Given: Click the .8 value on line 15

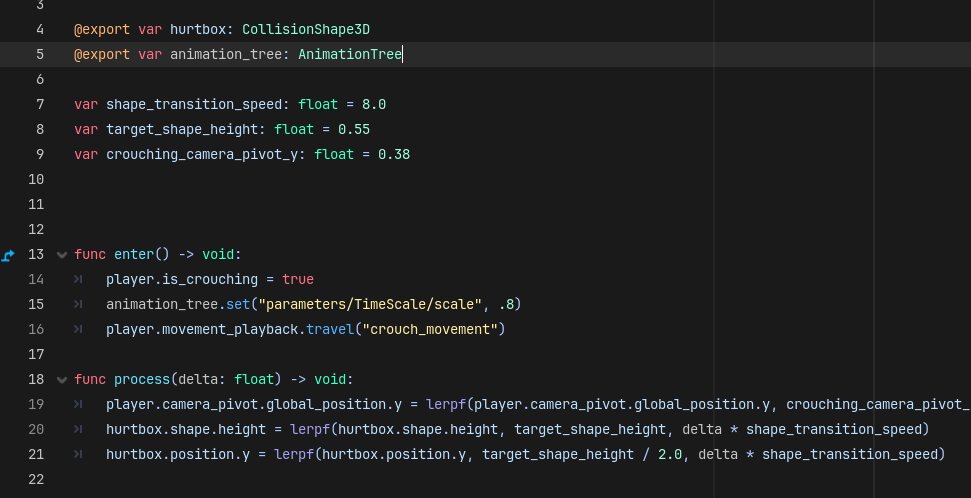Looking at the screenshot, I should (x=506, y=305).
